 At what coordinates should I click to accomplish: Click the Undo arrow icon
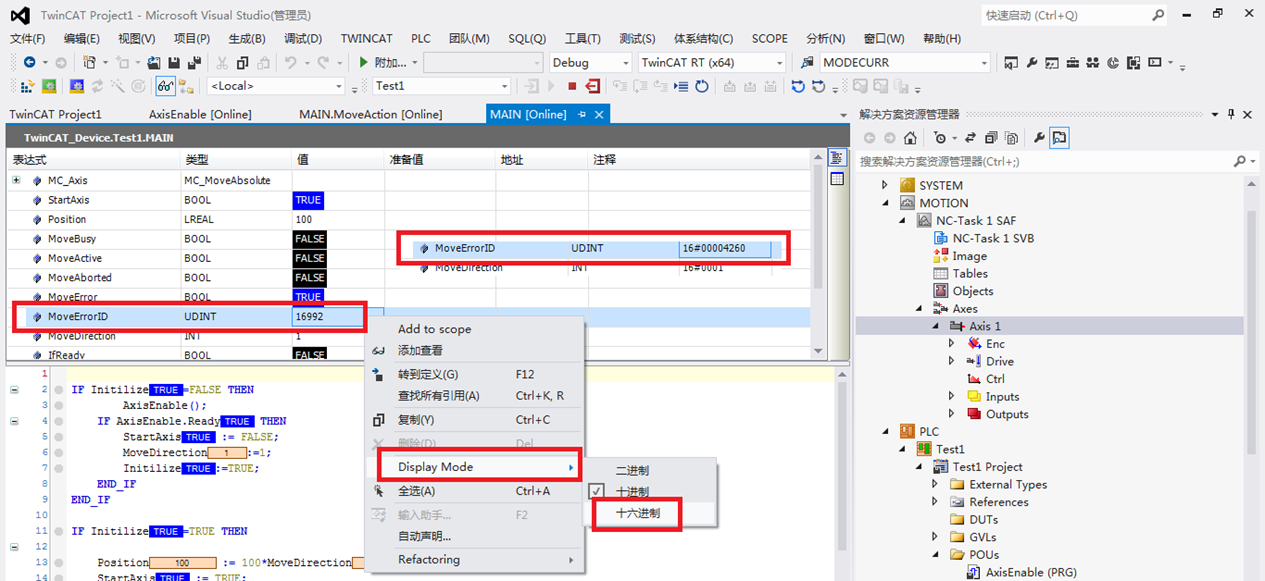point(290,62)
